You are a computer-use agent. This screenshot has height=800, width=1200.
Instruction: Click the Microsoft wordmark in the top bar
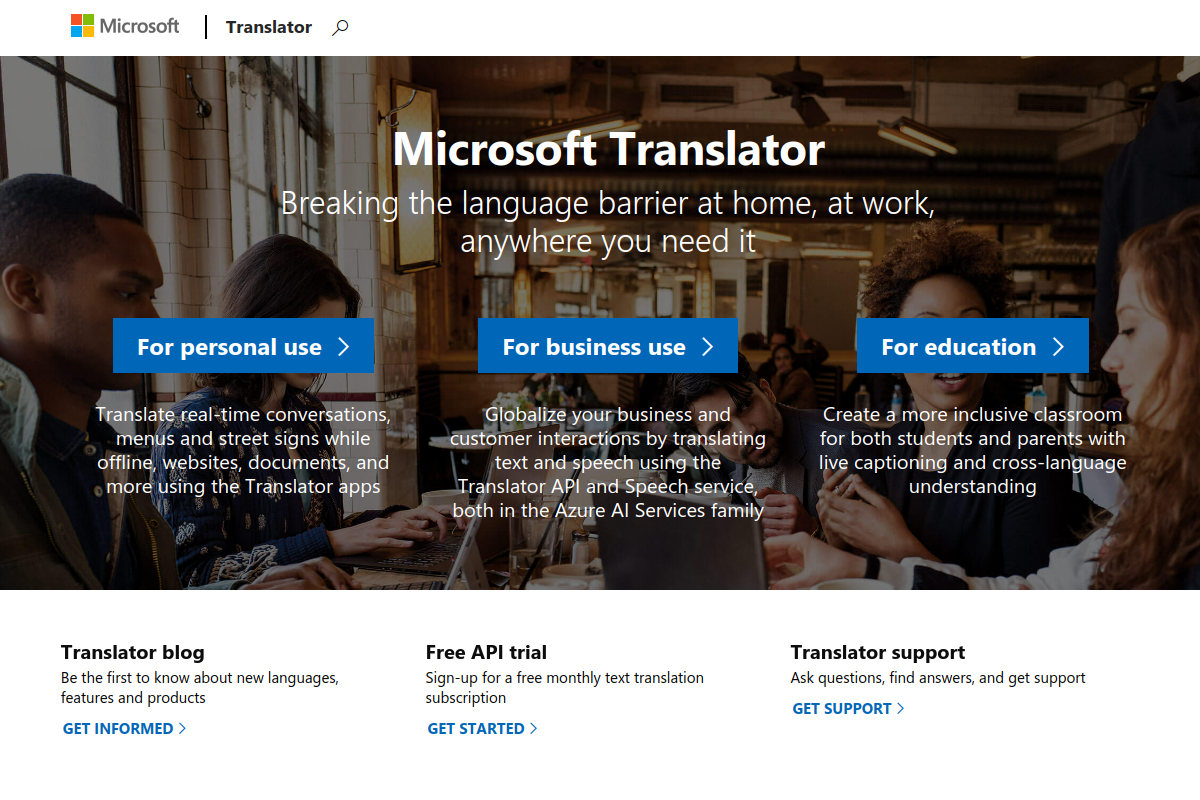coord(139,26)
